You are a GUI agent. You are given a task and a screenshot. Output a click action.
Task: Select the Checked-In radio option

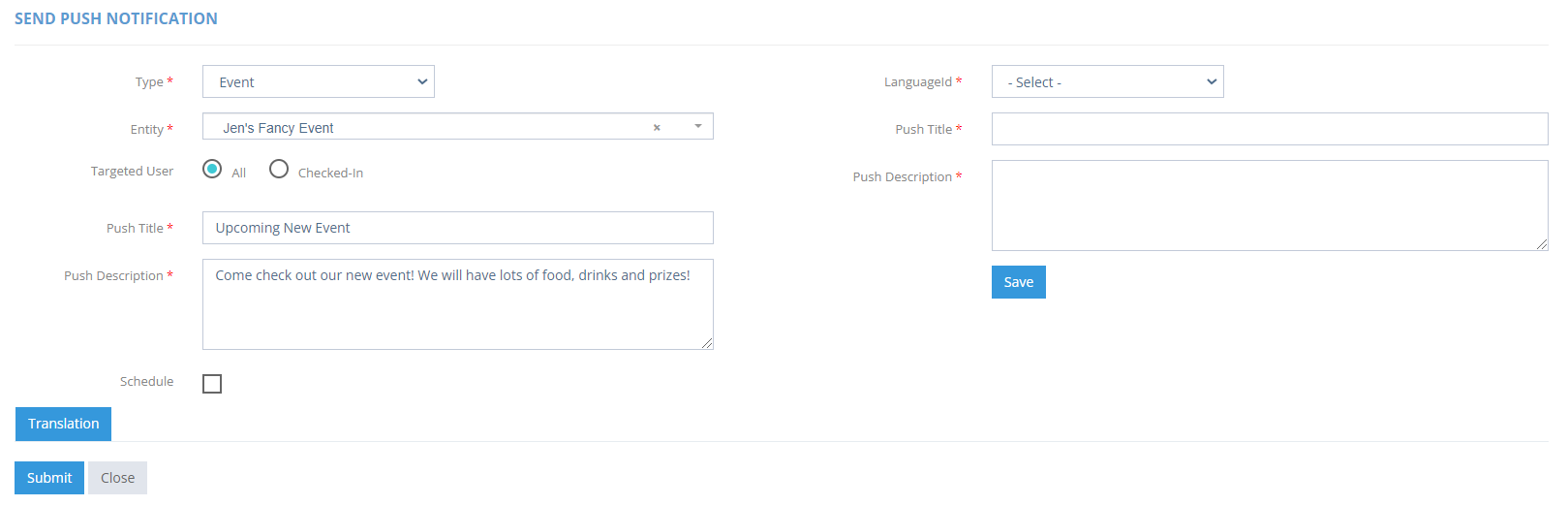coord(279,169)
